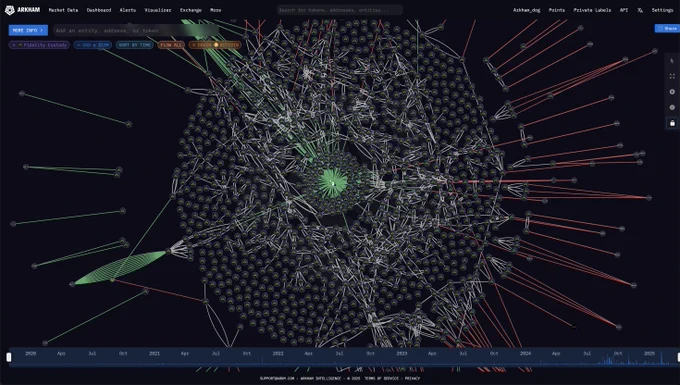The image size is (680, 385).
Task: Click the USD value filter chip
Action: (93, 45)
